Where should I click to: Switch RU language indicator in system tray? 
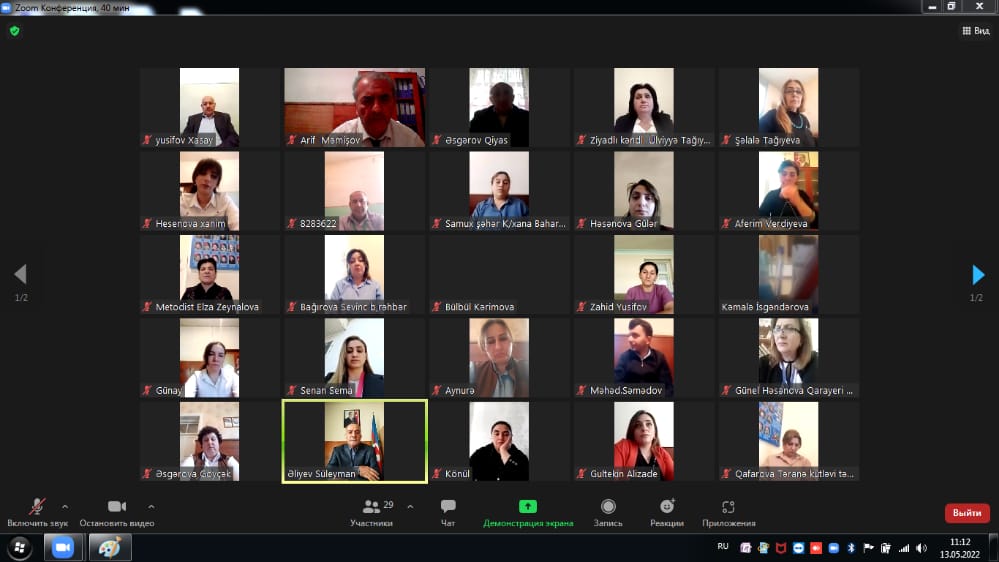click(x=723, y=547)
